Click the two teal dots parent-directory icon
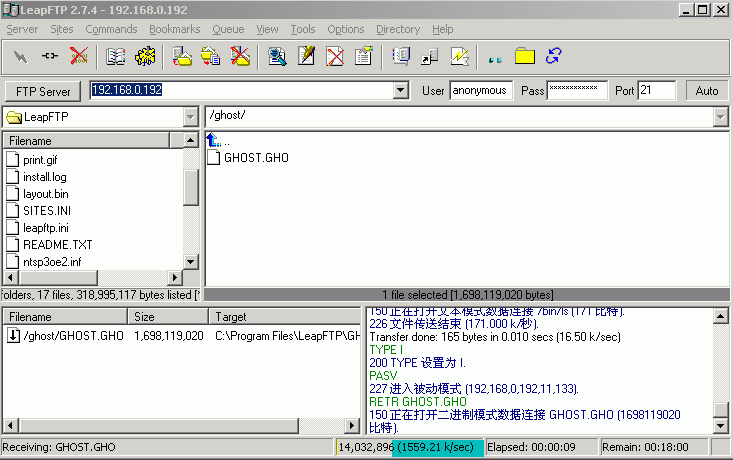The width and height of the screenshot is (733, 460). click(495, 60)
